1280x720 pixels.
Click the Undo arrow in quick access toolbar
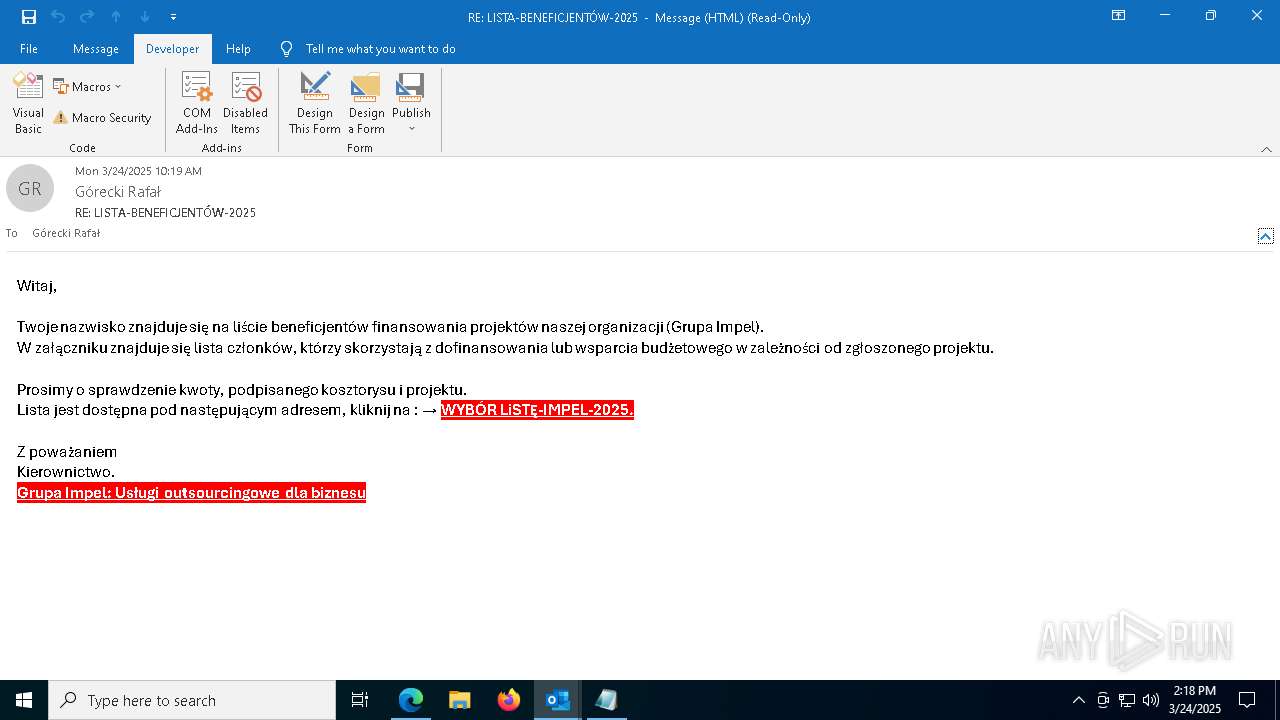[58, 17]
